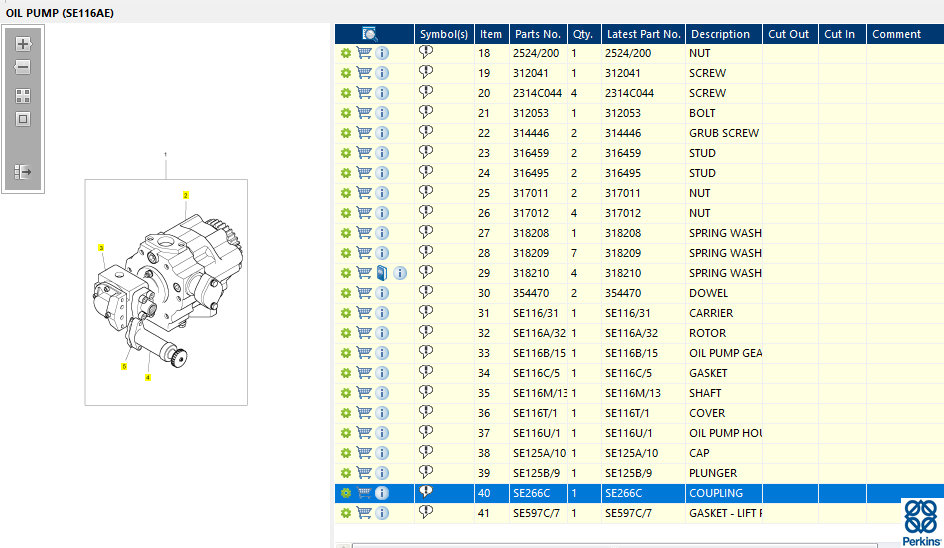
Task: Click the Perkins logo
Action: coord(922,522)
